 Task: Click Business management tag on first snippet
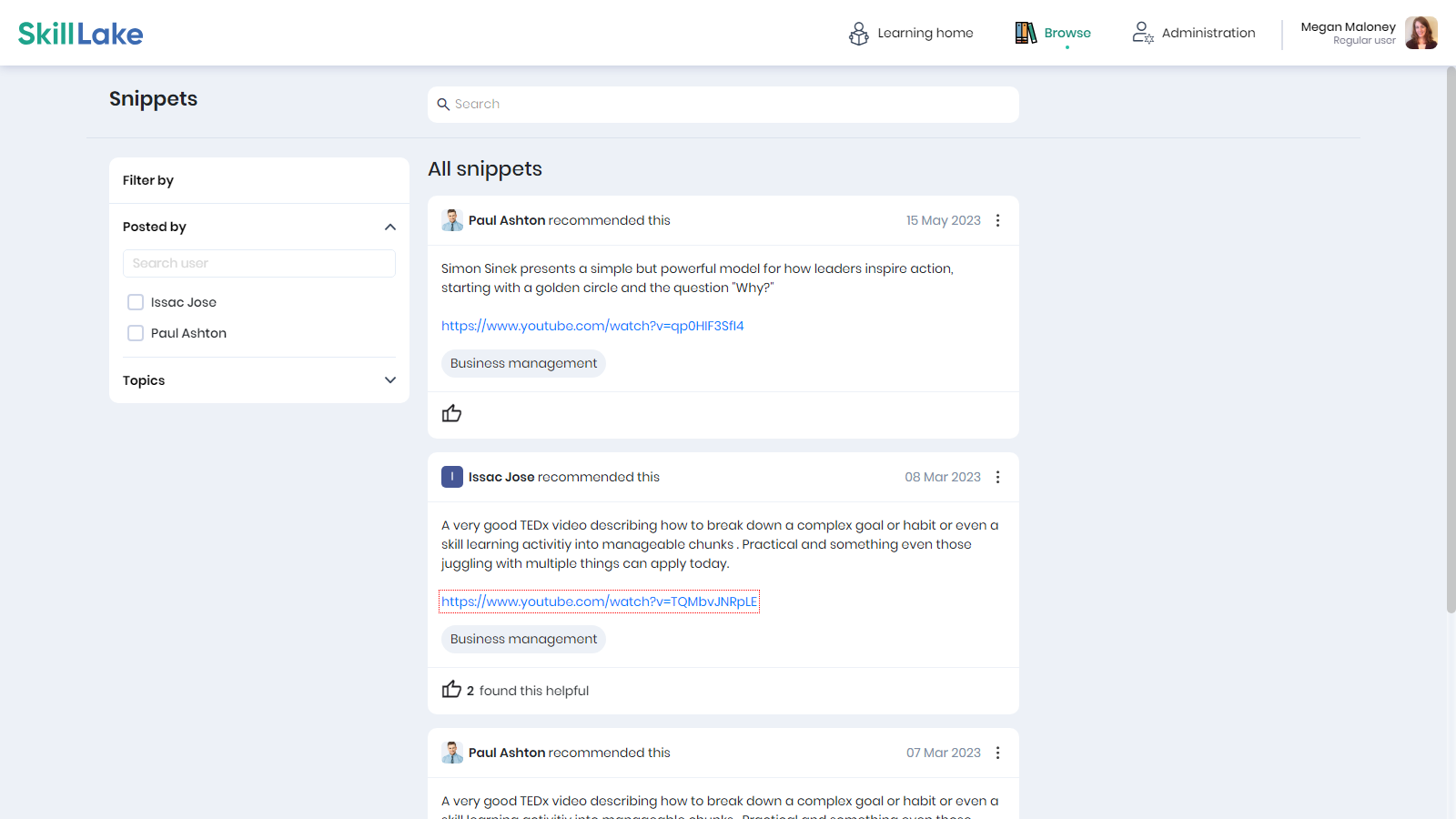click(523, 363)
